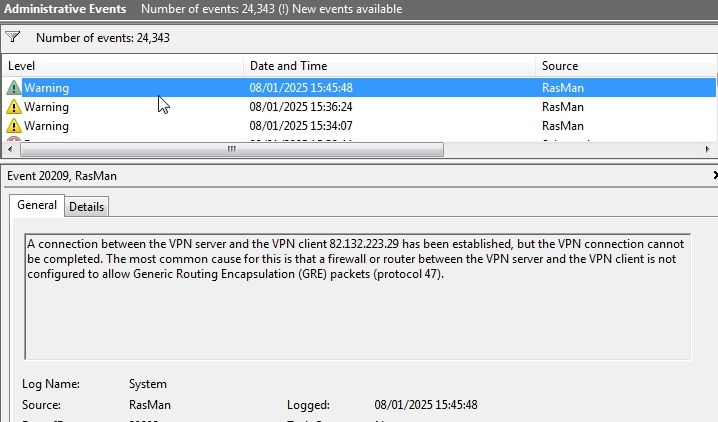718x422 pixels.
Task: Click the RasMan source of the 15:45:48 event
Action: 563,88
